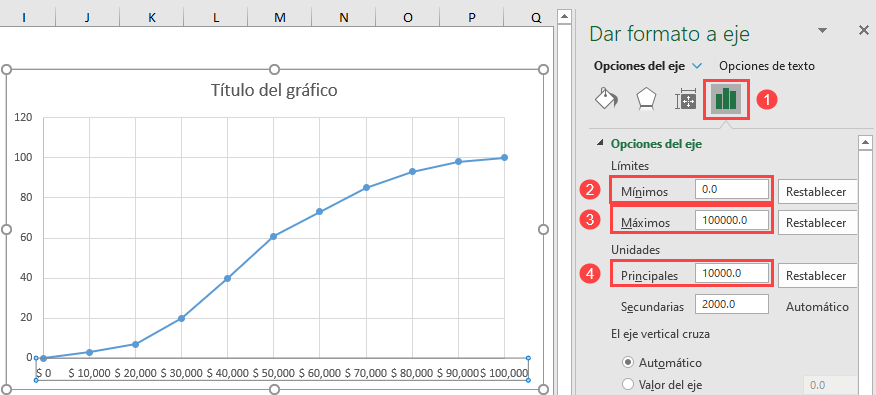The image size is (876, 395).
Task: Switch to Opciones de texto tab
Action: (x=766, y=66)
